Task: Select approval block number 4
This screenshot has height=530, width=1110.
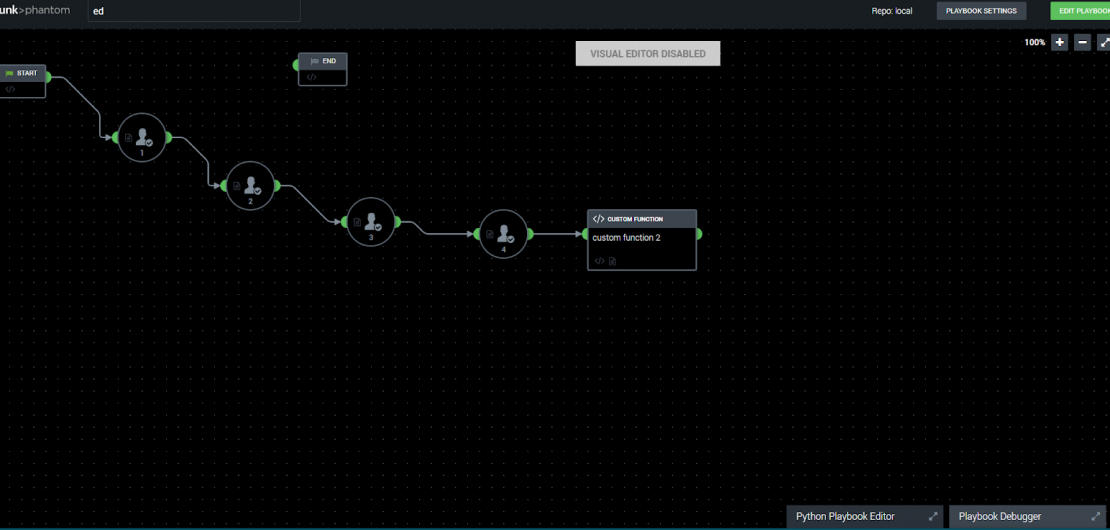Action: pyautogui.click(x=503, y=234)
